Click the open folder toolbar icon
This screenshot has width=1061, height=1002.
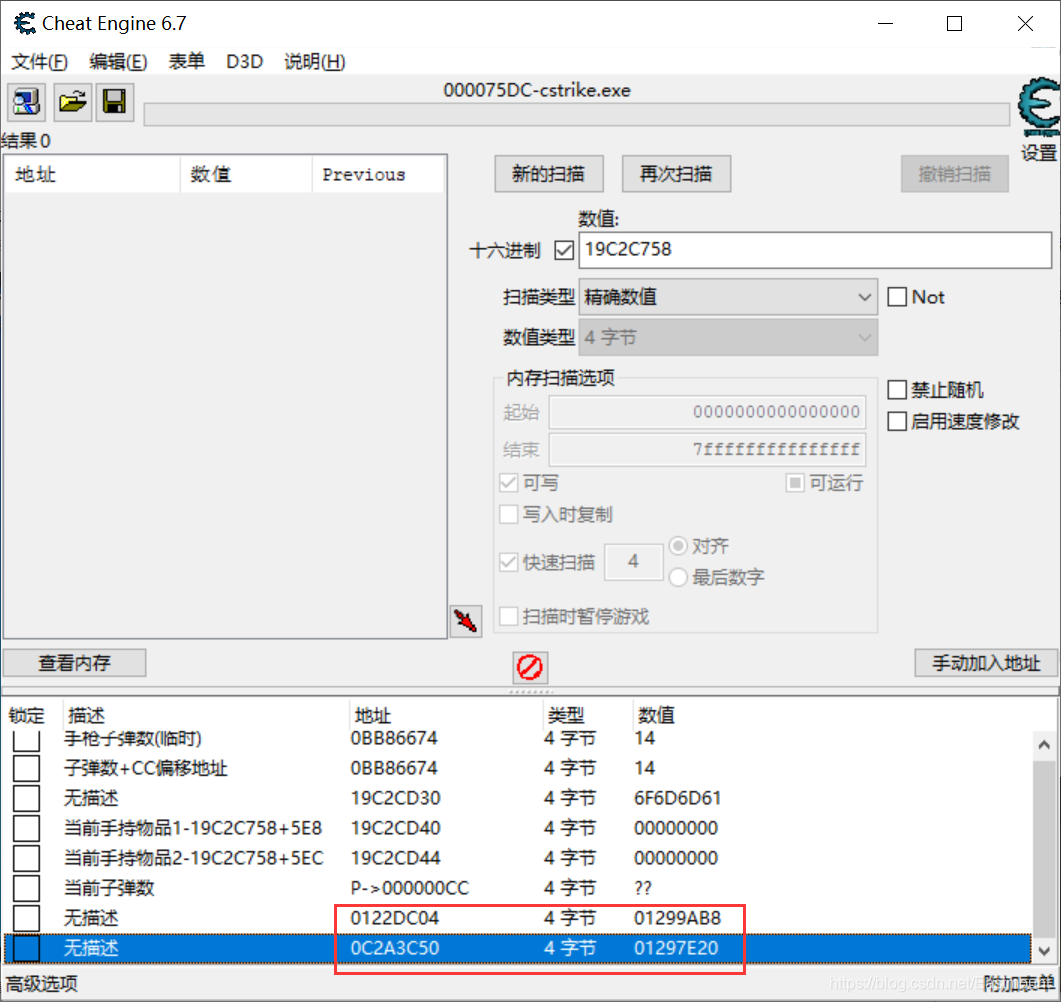click(72, 102)
